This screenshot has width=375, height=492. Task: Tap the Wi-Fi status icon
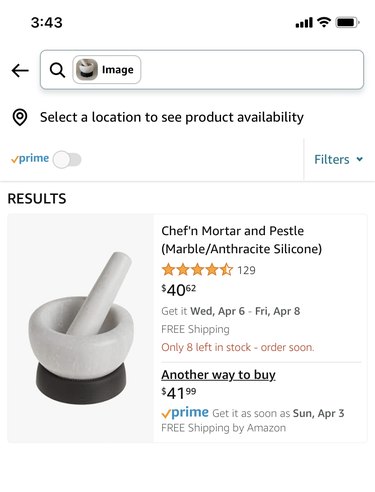coord(324,22)
